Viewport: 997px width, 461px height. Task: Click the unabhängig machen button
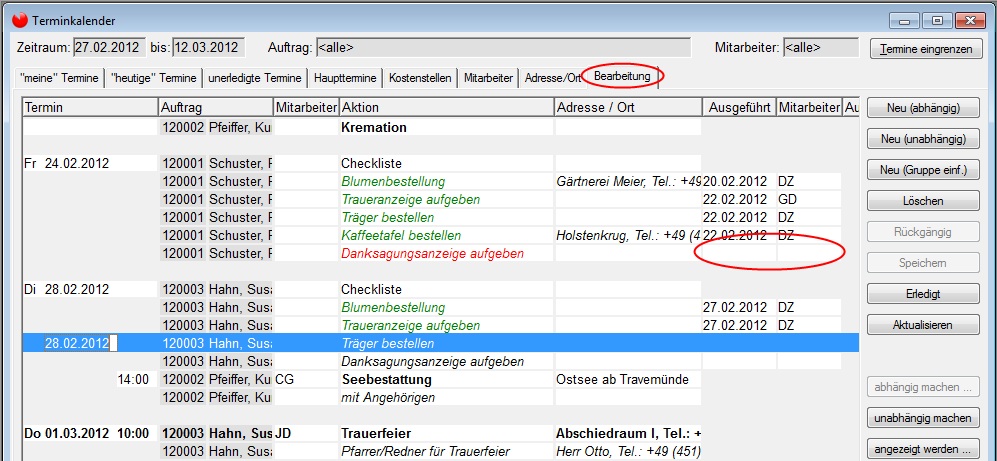pos(923,418)
